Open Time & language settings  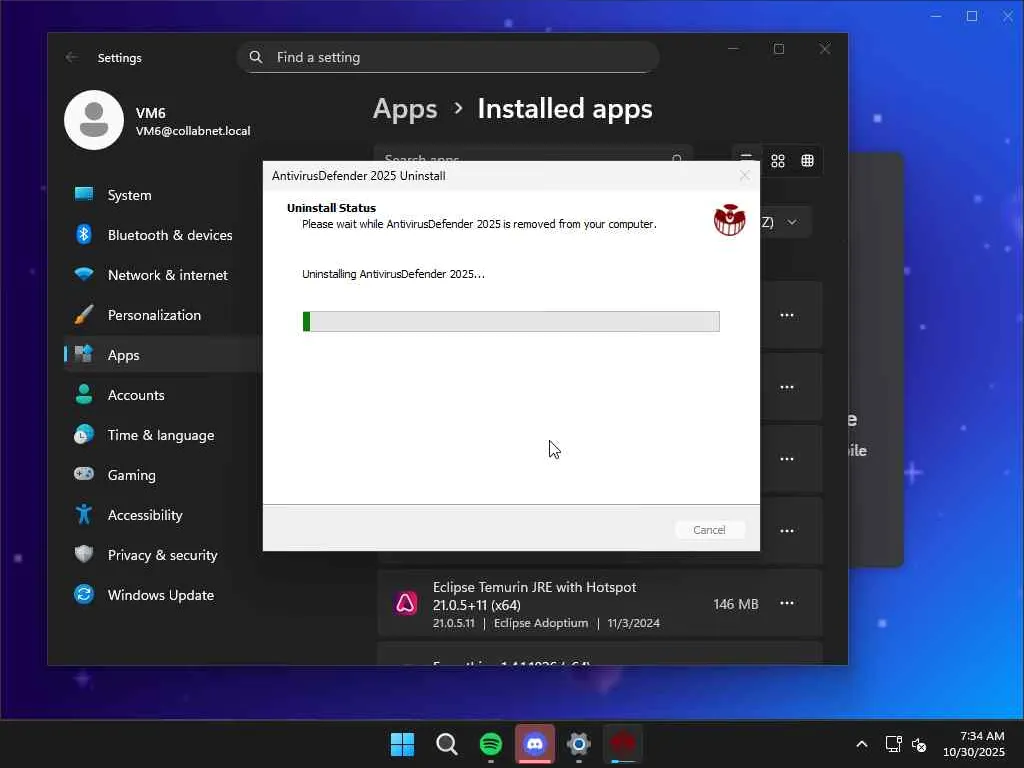pos(163,435)
